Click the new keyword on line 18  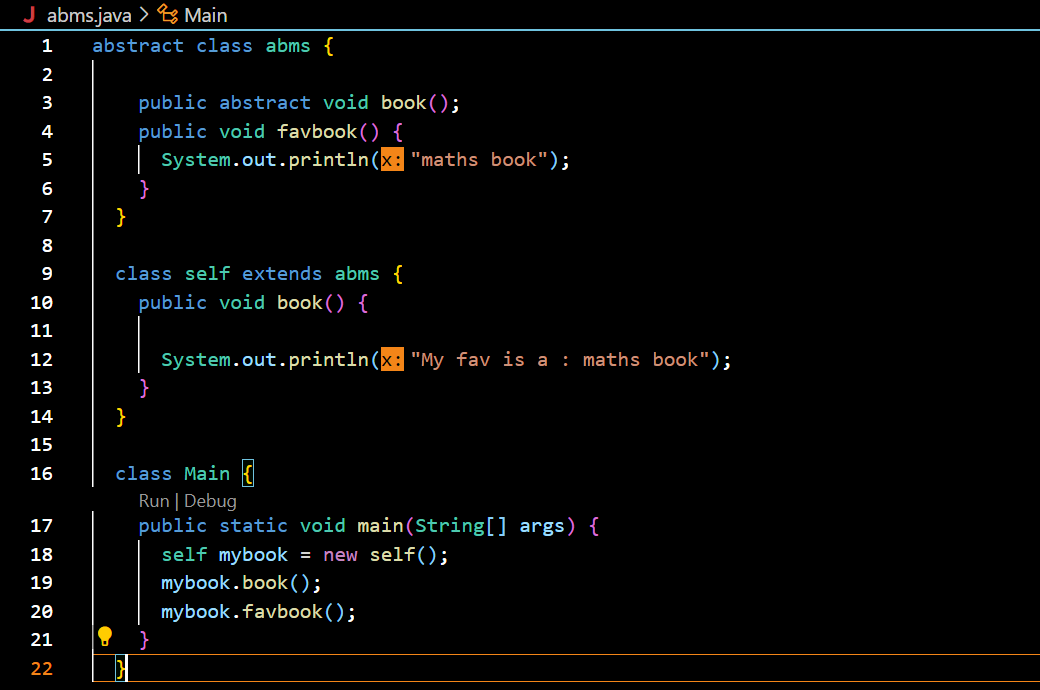click(340, 555)
